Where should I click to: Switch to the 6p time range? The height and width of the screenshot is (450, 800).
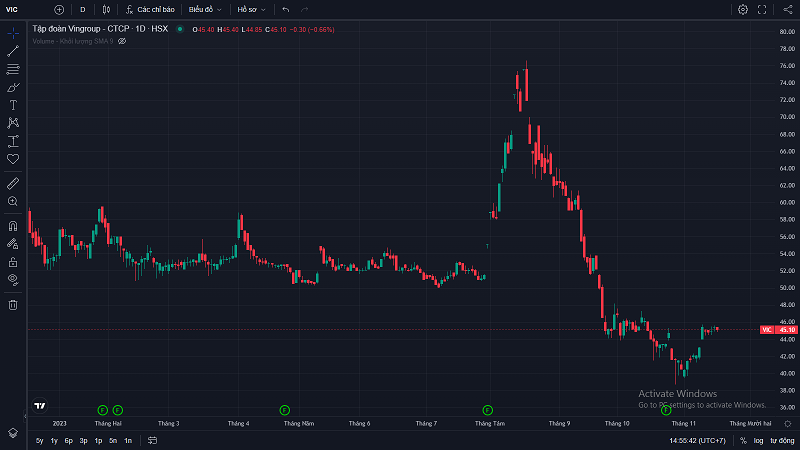pos(69,441)
